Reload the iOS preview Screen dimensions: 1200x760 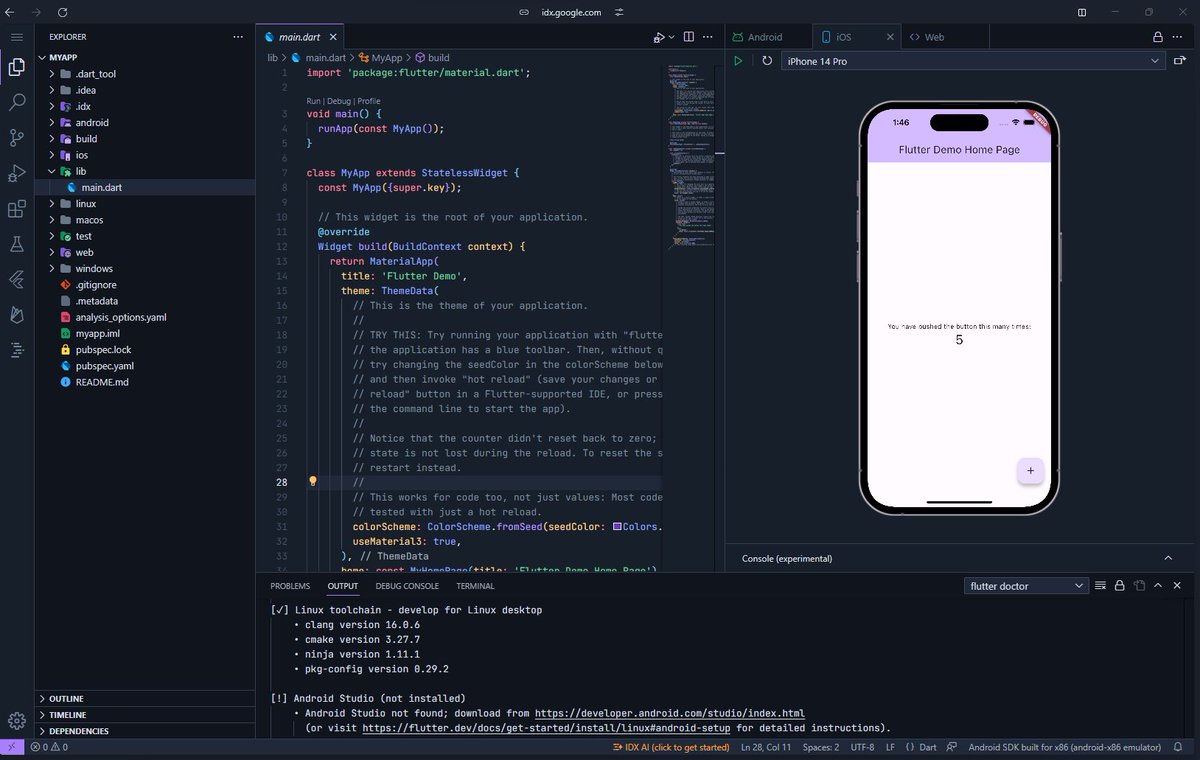click(767, 61)
